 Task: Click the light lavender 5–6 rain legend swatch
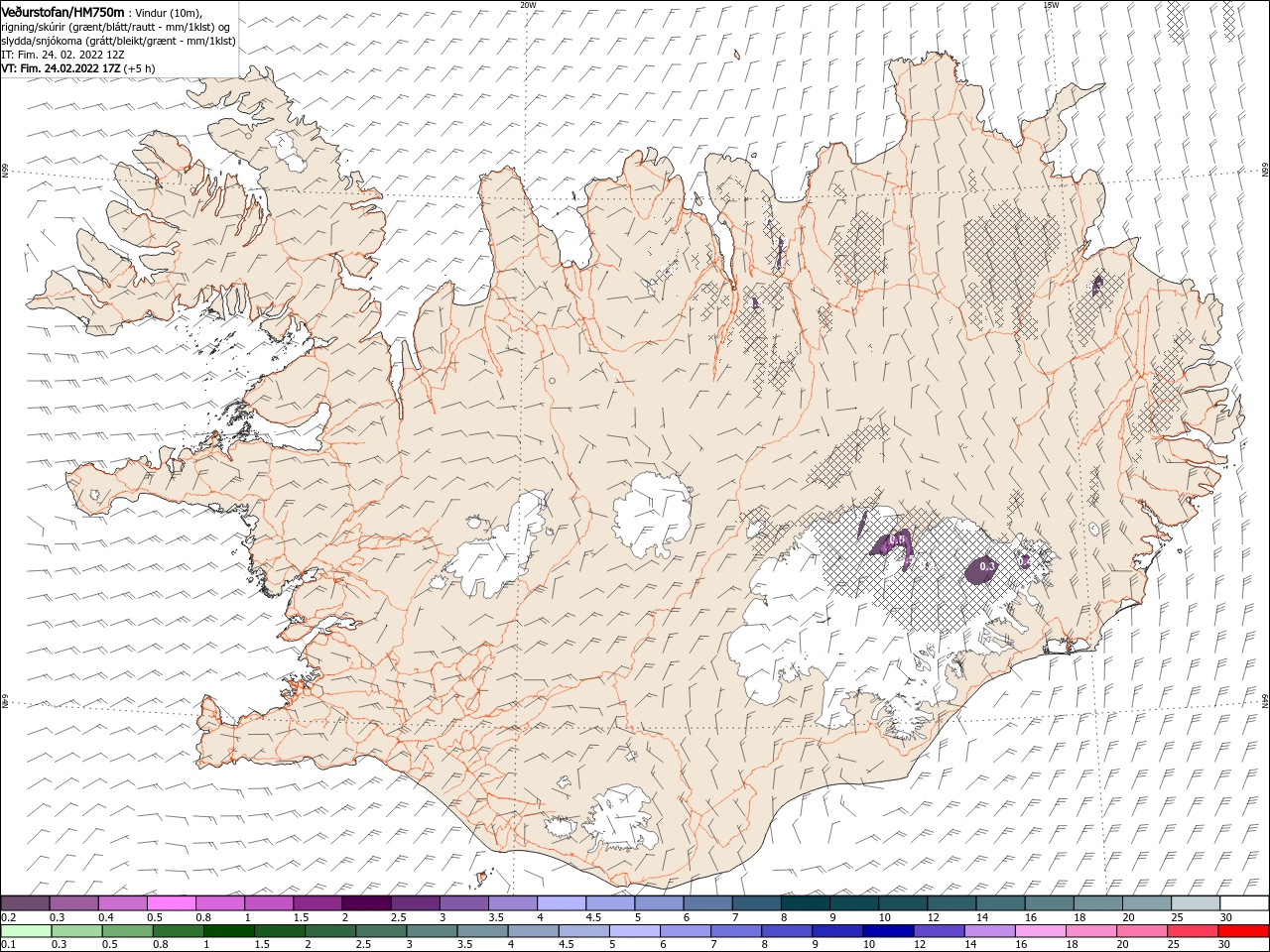[634, 931]
